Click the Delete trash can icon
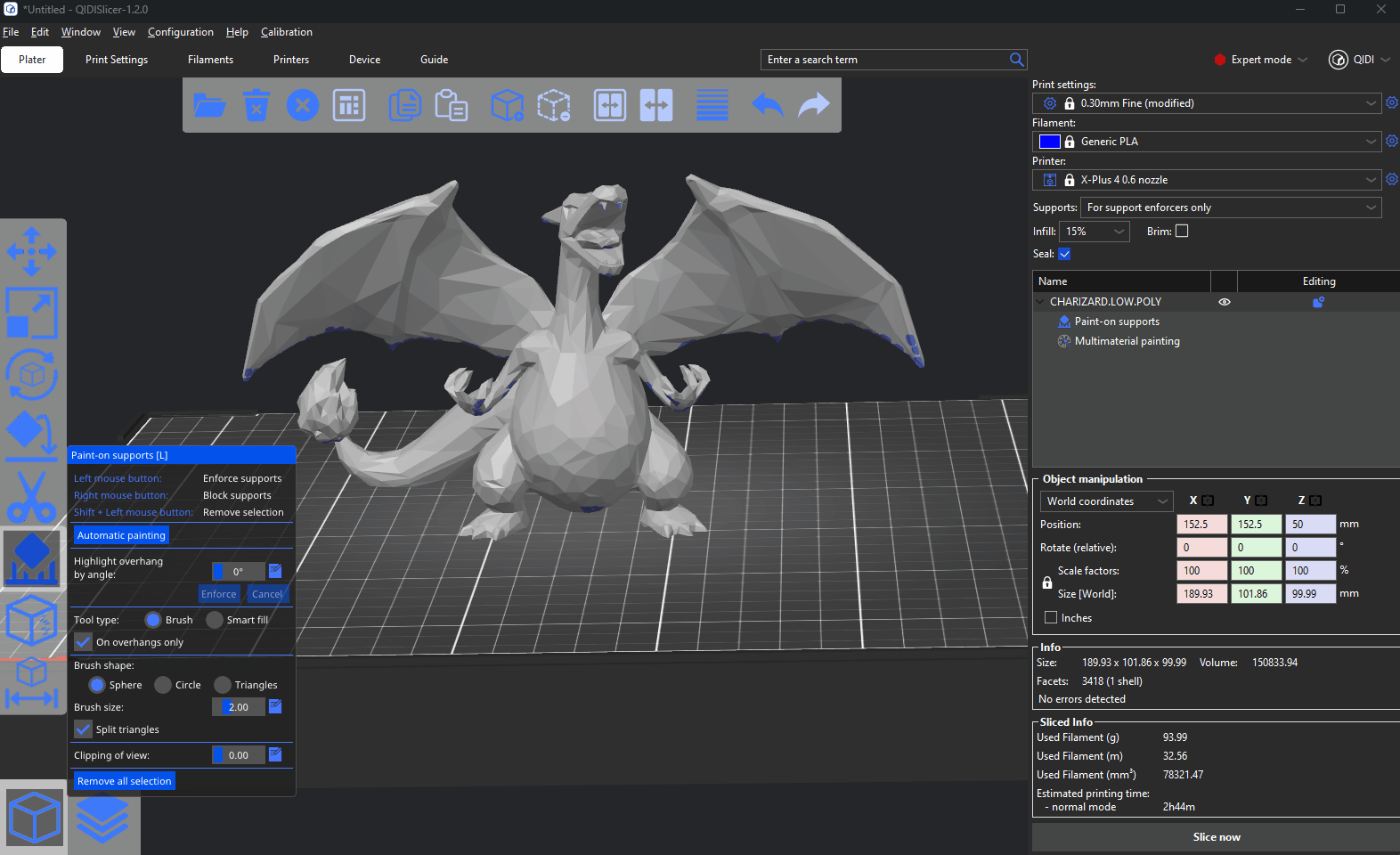This screenshot has height=855, width=1400. (x=256, y=105)
